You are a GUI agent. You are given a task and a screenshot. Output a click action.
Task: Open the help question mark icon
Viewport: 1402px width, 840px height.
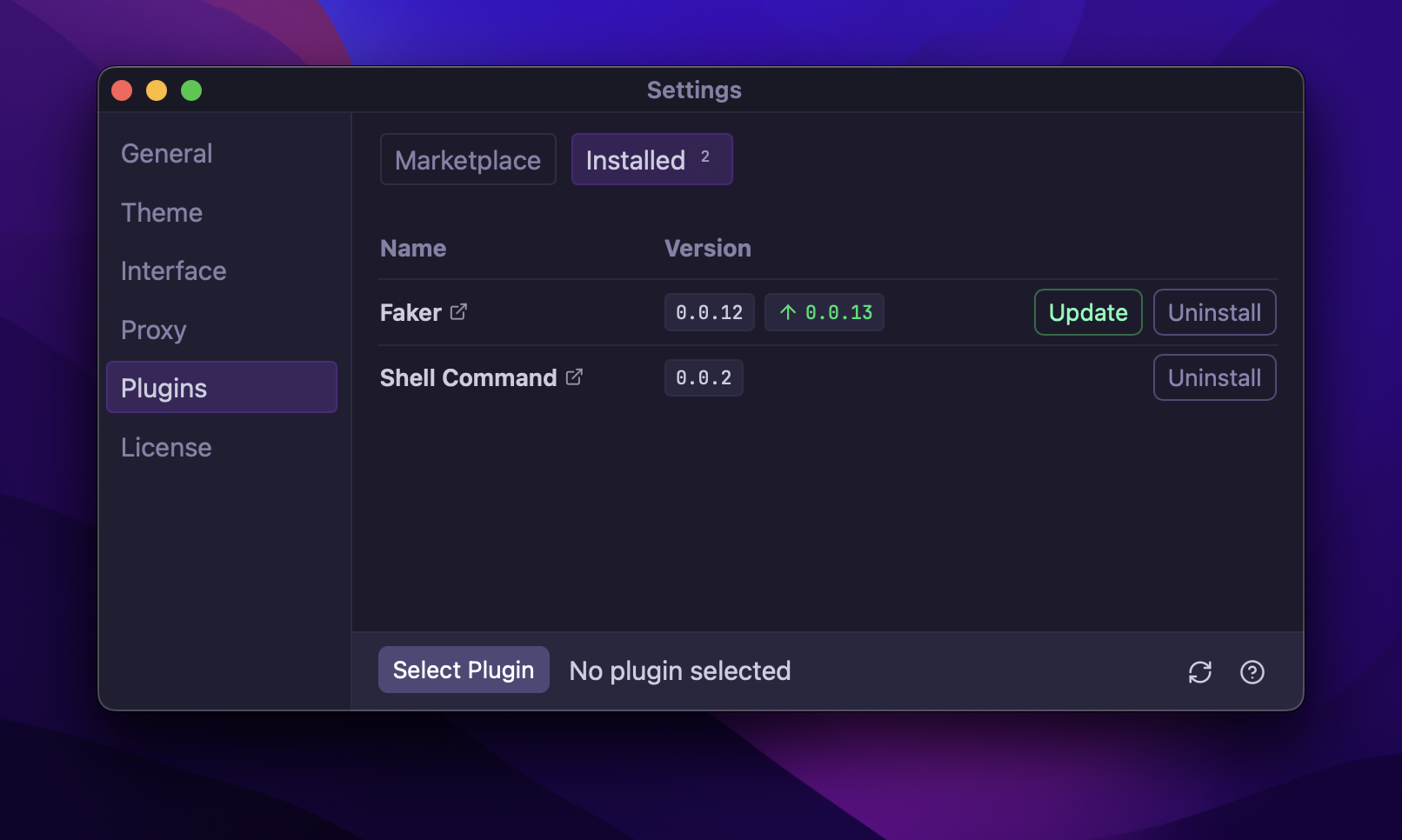click(1252, 671)
